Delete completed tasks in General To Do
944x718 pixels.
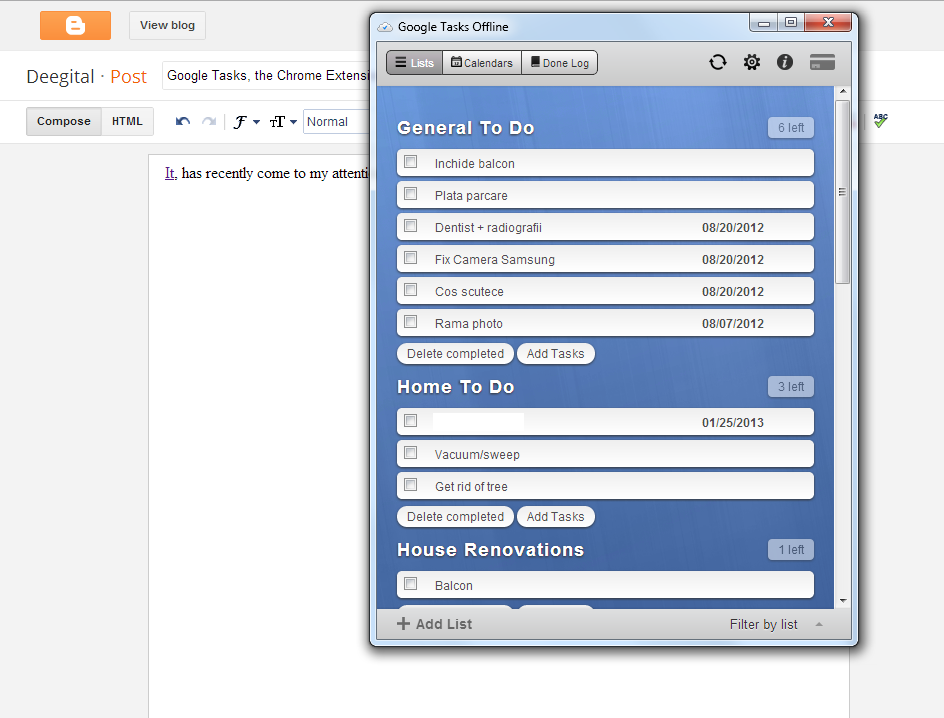click(x=455, y=354)
